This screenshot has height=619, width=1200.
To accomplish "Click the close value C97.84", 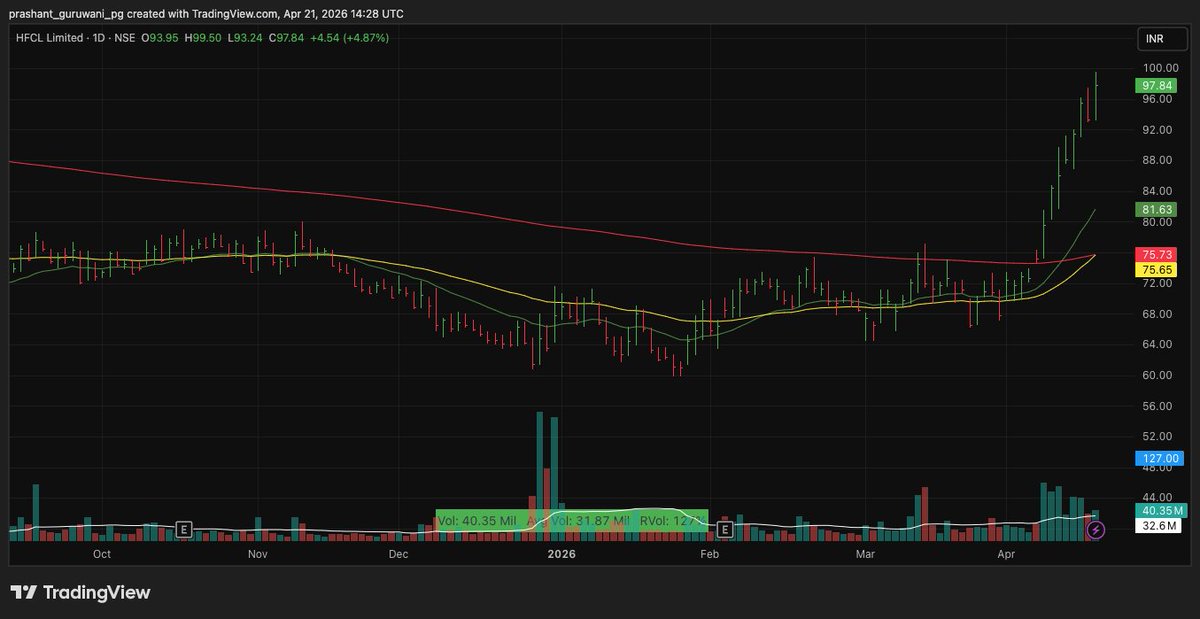I will [x=286, y=38].
